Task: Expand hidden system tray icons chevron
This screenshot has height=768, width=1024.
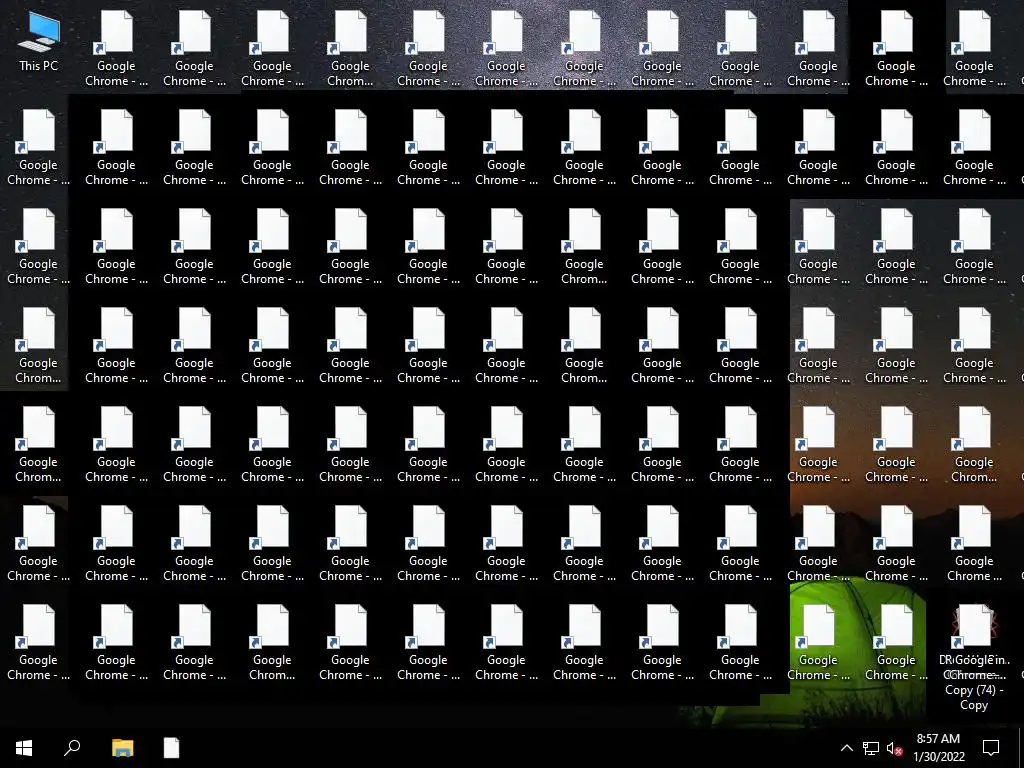Action: (846, 748)
